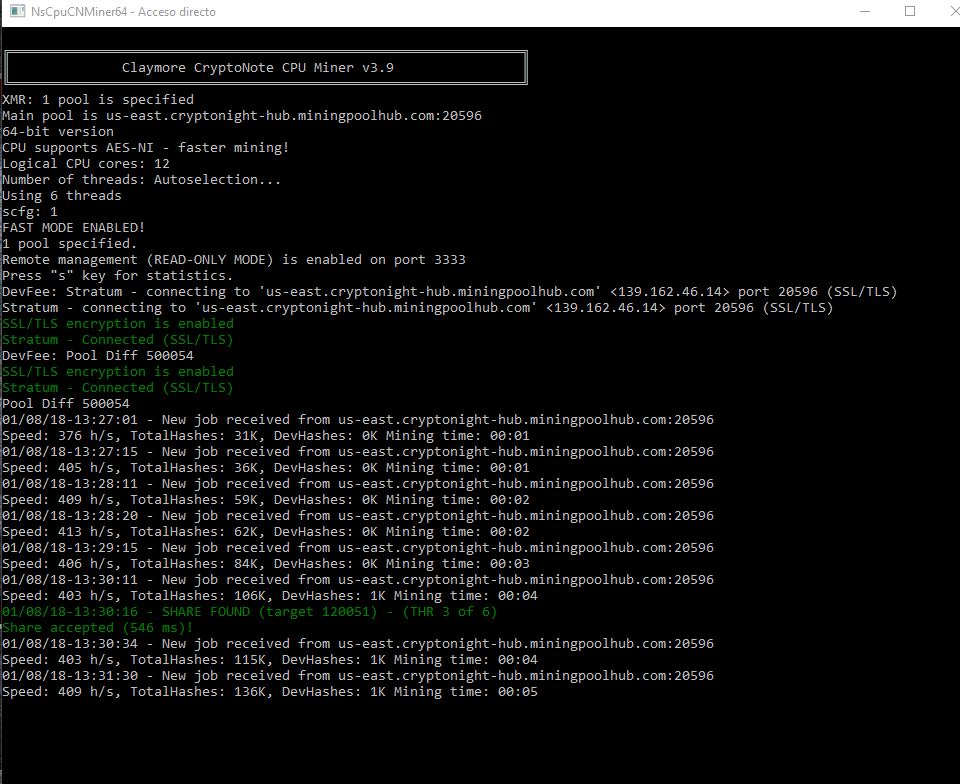The width and height of the screenshot is (960, 784).
Task: Click 'CPU supports AES-NI - faster mining!' line
Action: pyautogui.click(x=145, y=147)
